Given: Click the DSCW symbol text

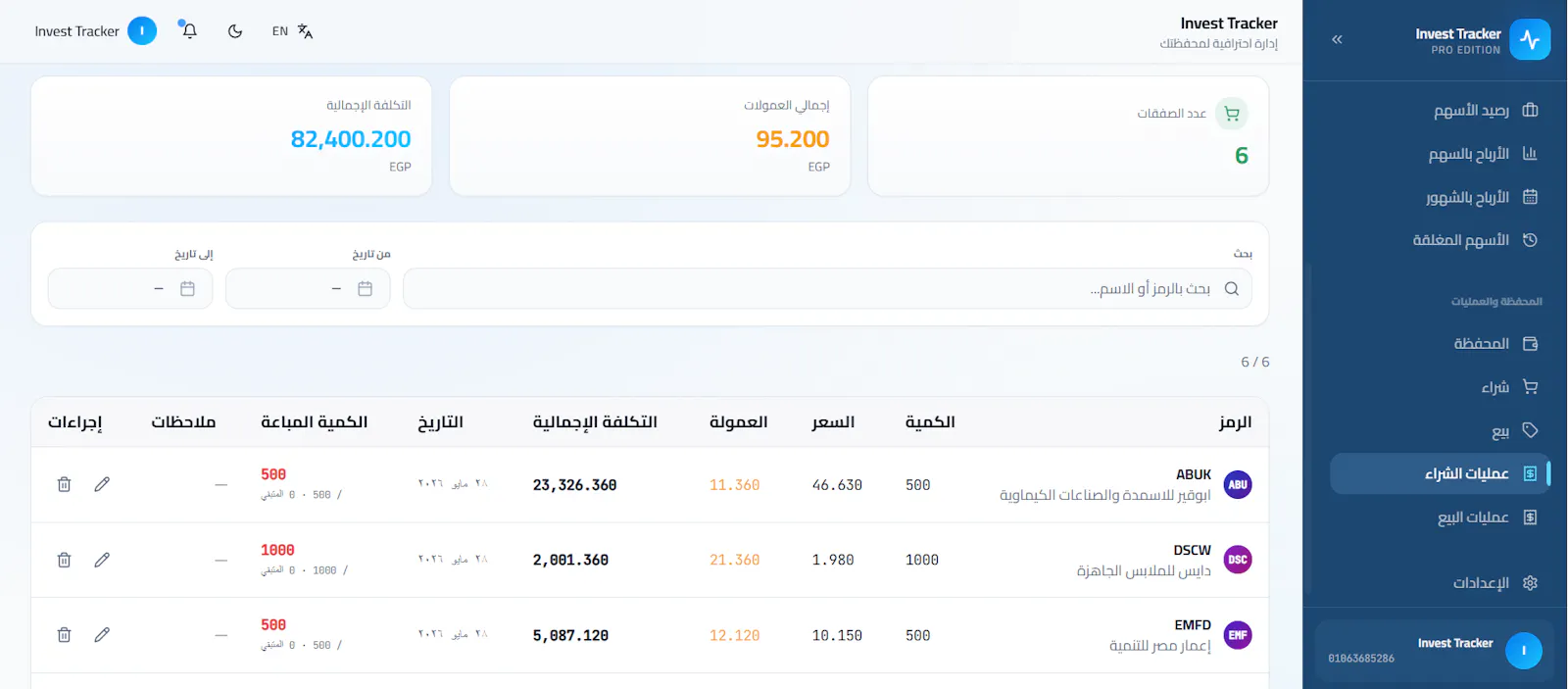Looking at the screenshot, I should coord(1192,550).
